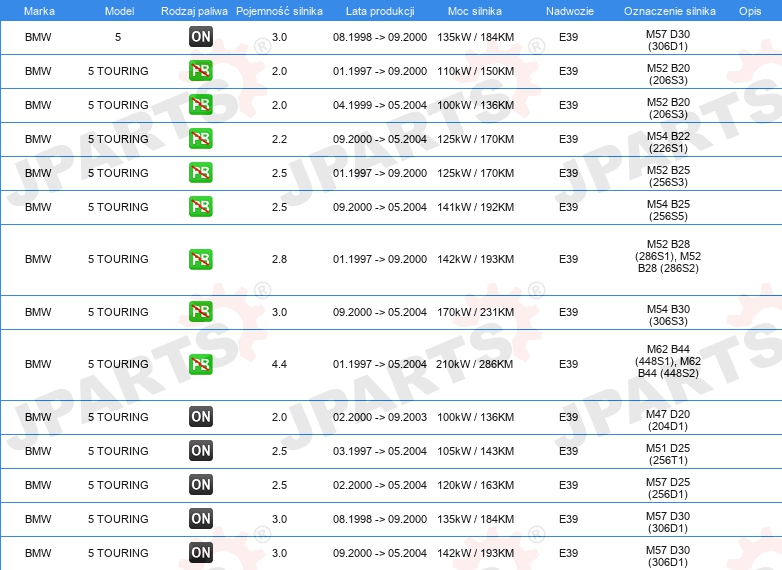Image resolution: width=782 pixels, height=570 pixels.
Task: Select the '110kW / 150KM' power cell
Action: click(475, 71)
